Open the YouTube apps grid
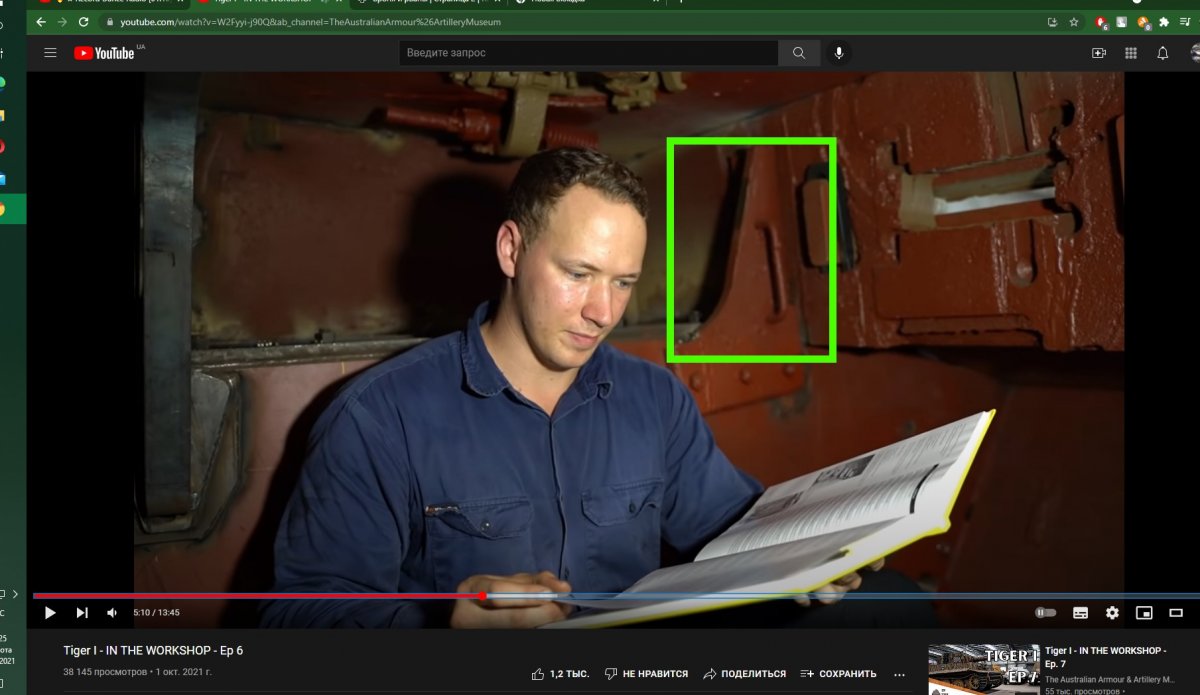This screenshot has width=1200, height=695. tap(1131, 53)
